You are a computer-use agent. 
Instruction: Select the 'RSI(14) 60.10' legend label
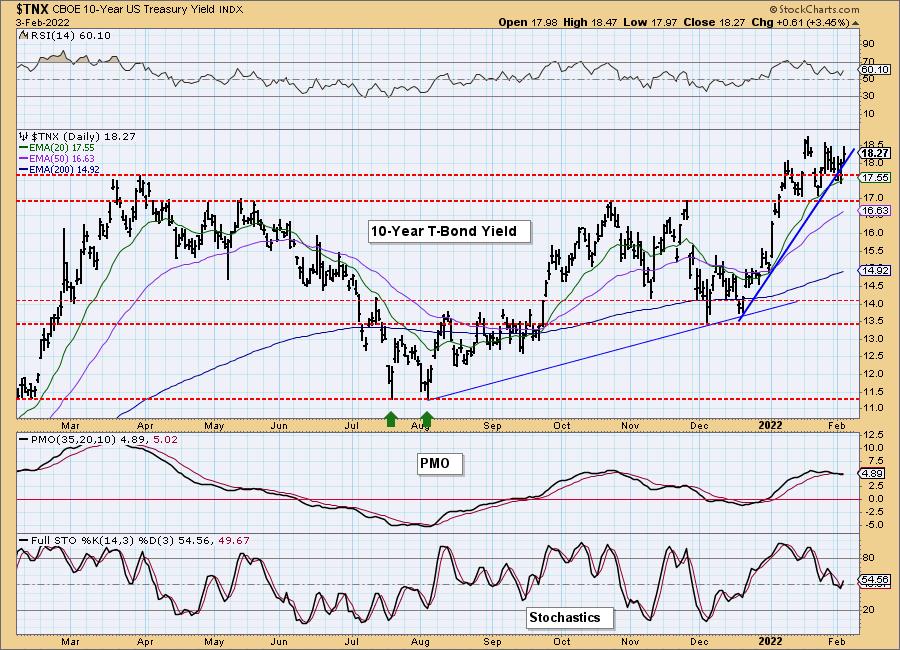click(69, 35)
